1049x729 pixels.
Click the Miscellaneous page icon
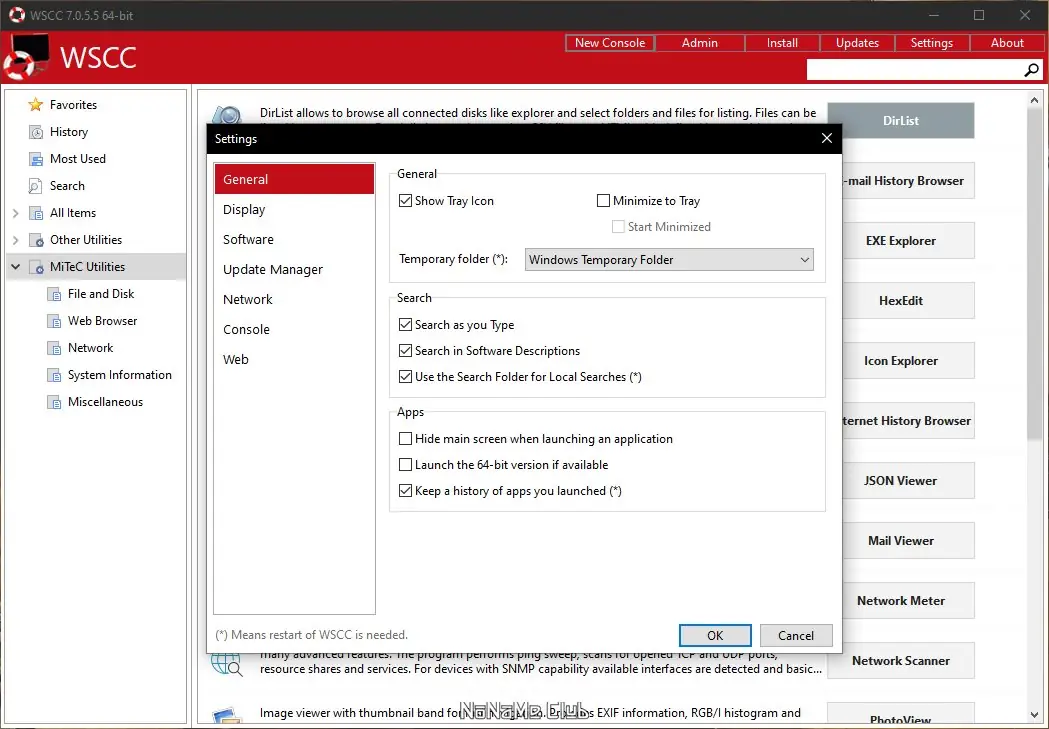[54, 402]
